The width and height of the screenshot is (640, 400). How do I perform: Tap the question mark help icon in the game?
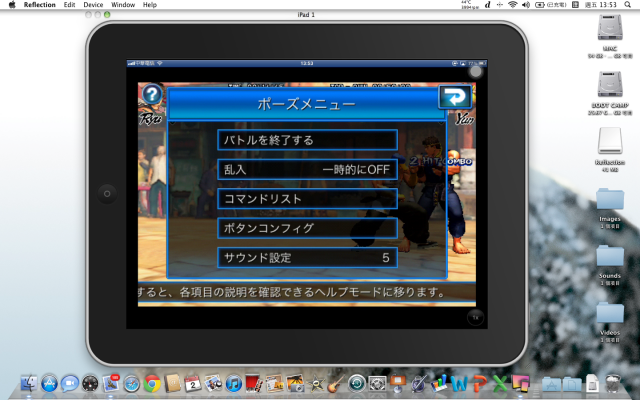click(x=152, y=95)
